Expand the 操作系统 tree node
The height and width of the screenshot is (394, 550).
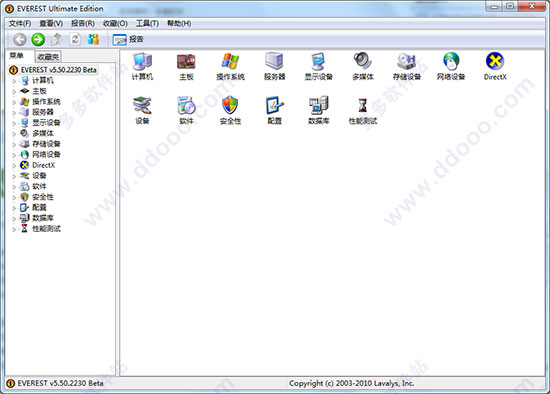tap(14, 102)
